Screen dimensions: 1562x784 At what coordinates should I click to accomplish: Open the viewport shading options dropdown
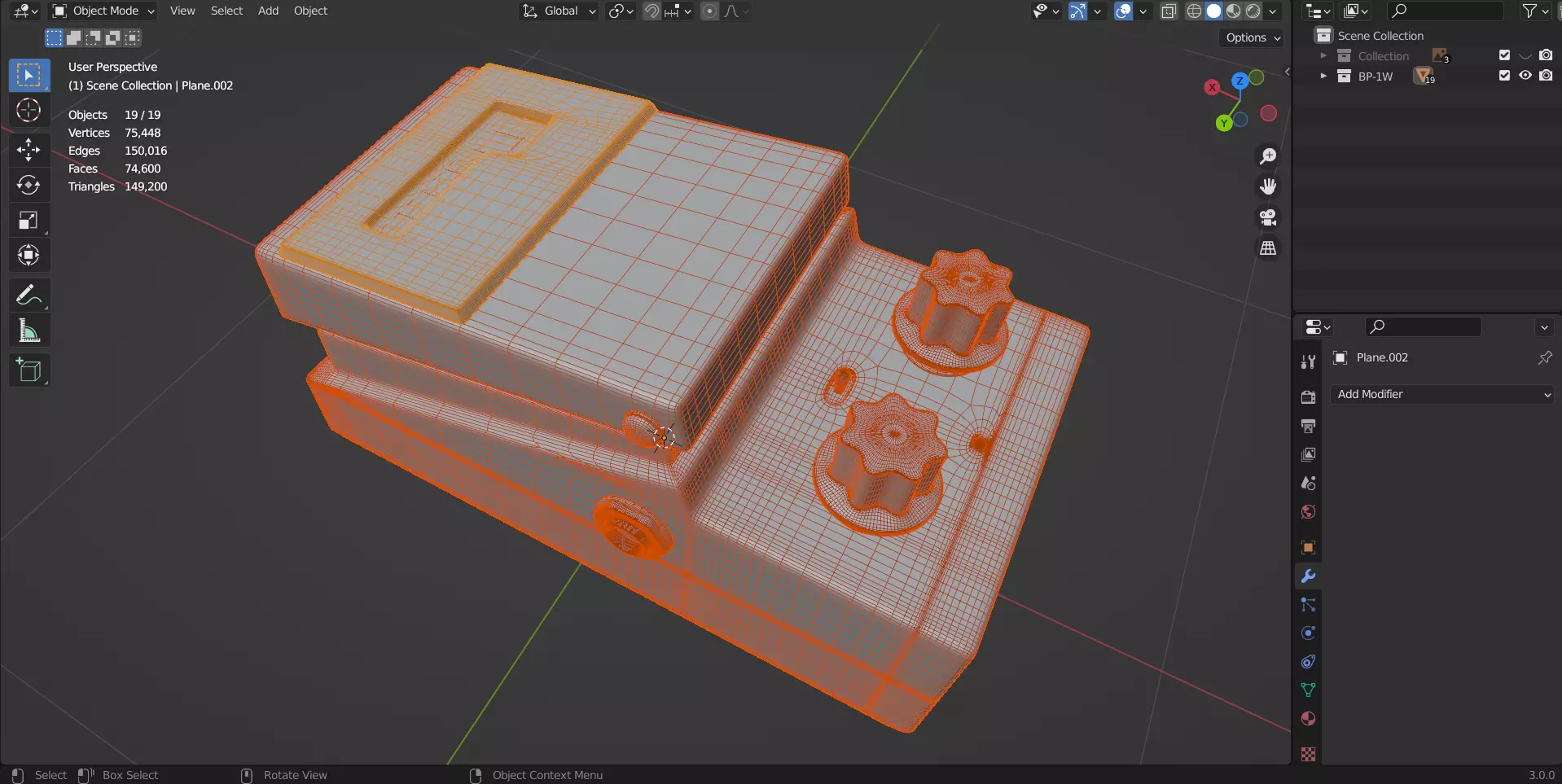(1273, 11)
